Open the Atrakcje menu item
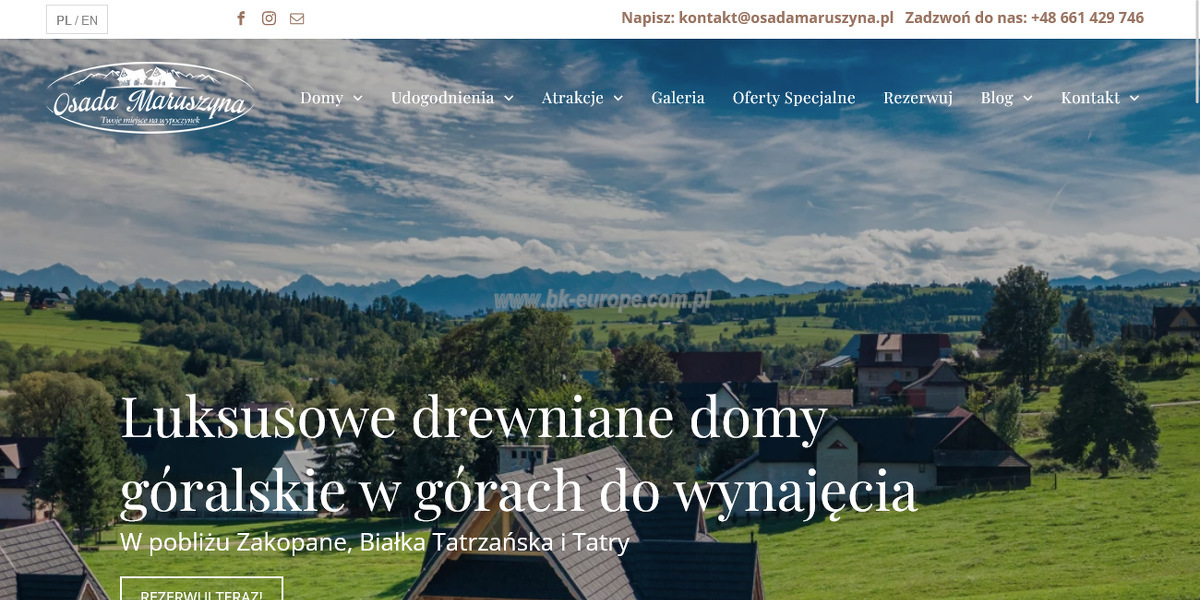The height and width of the screenshot is (600, 1200). click(573, 97)
